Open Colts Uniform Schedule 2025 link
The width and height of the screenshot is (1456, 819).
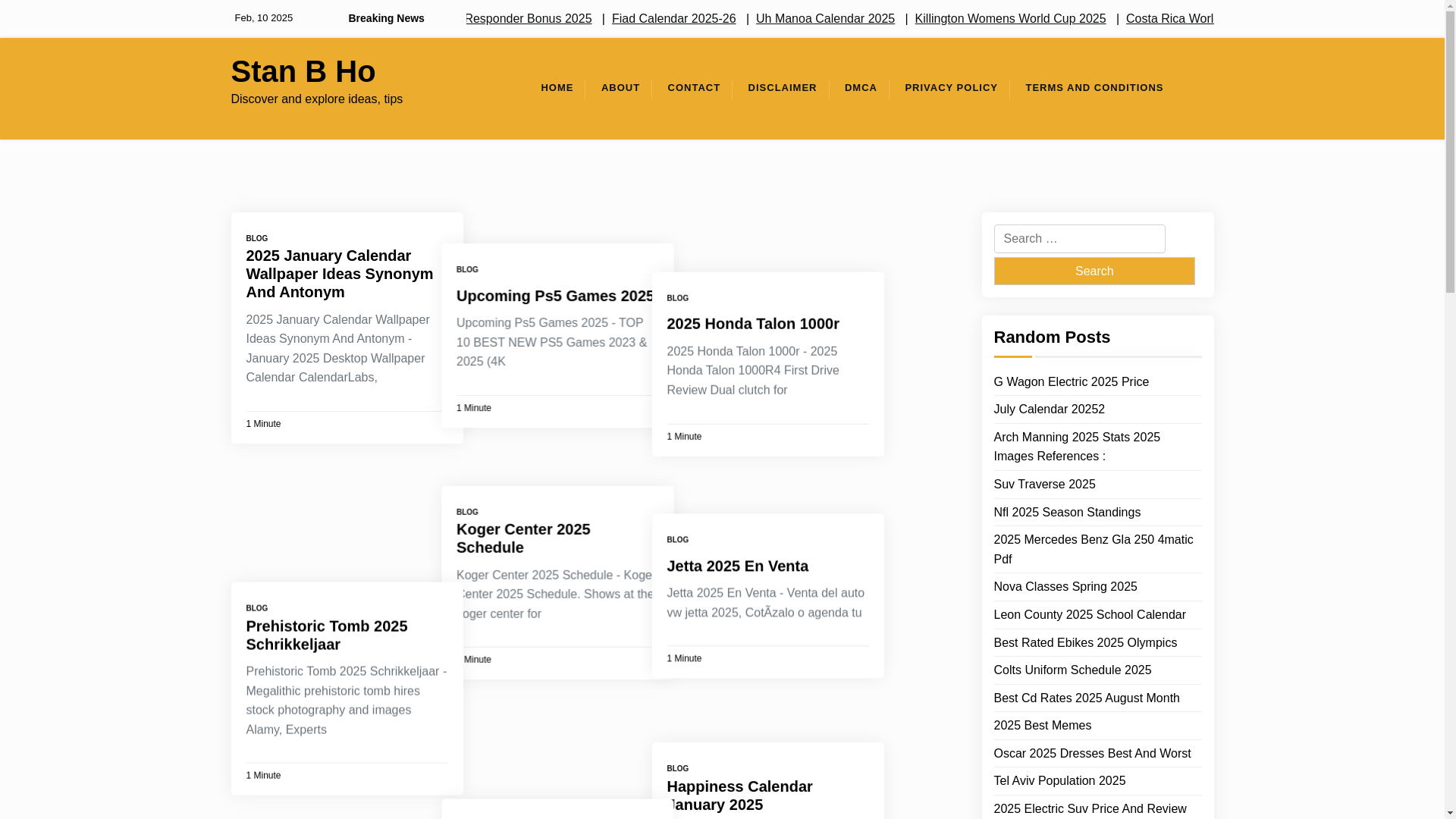(1072, 670)
